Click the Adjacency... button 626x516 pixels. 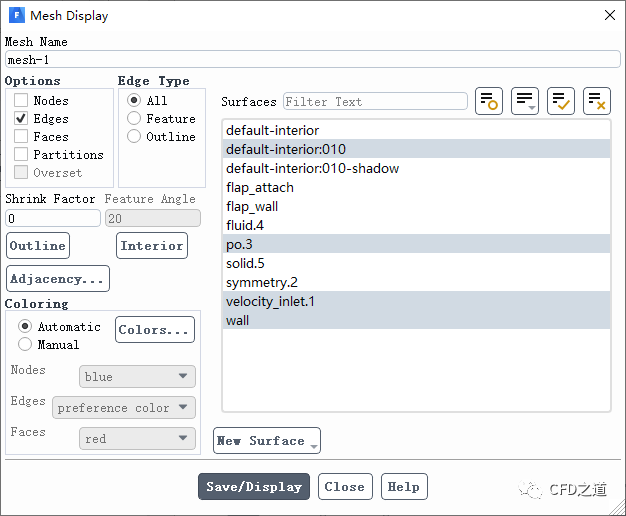click(58, 279)
